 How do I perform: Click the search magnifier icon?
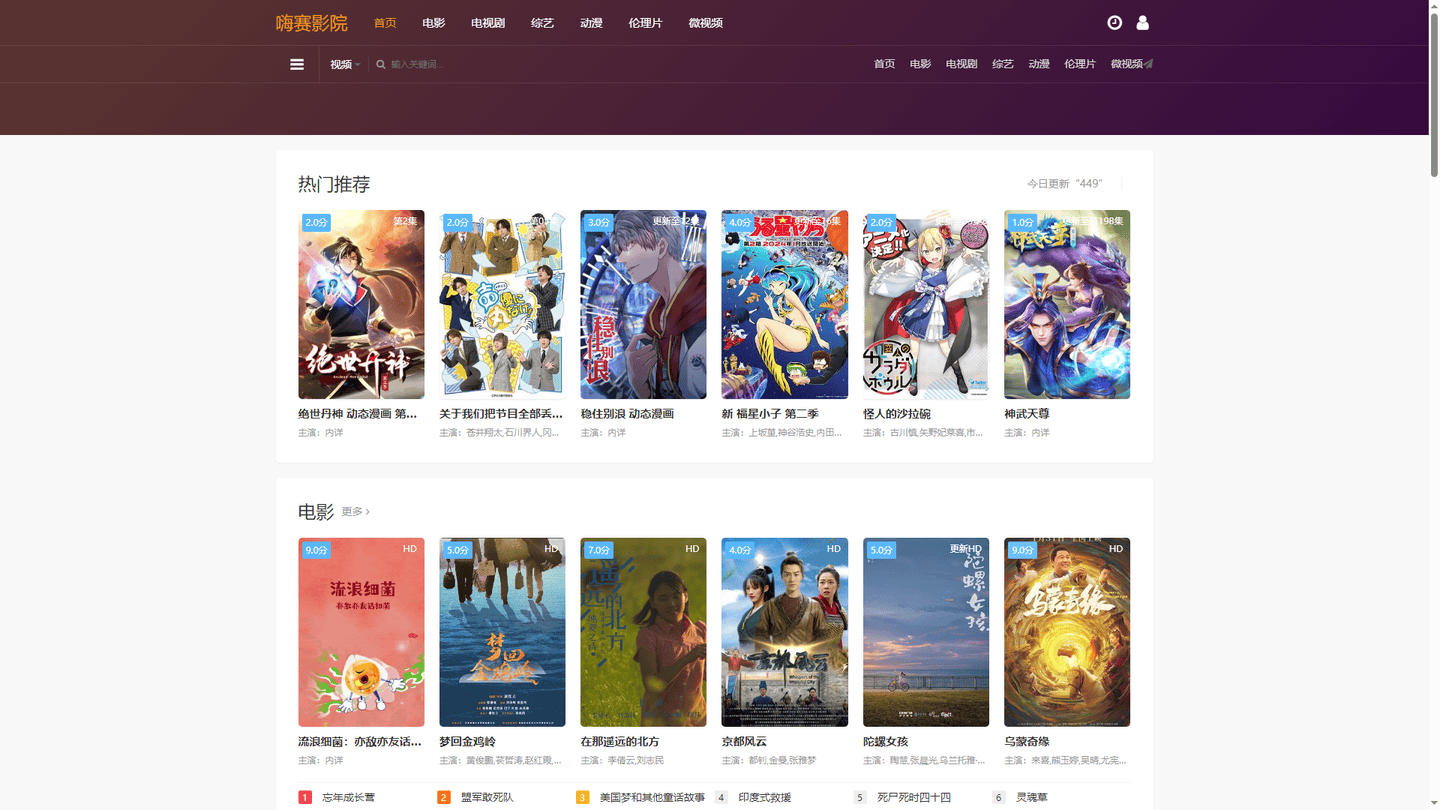[x=381, y=64]
